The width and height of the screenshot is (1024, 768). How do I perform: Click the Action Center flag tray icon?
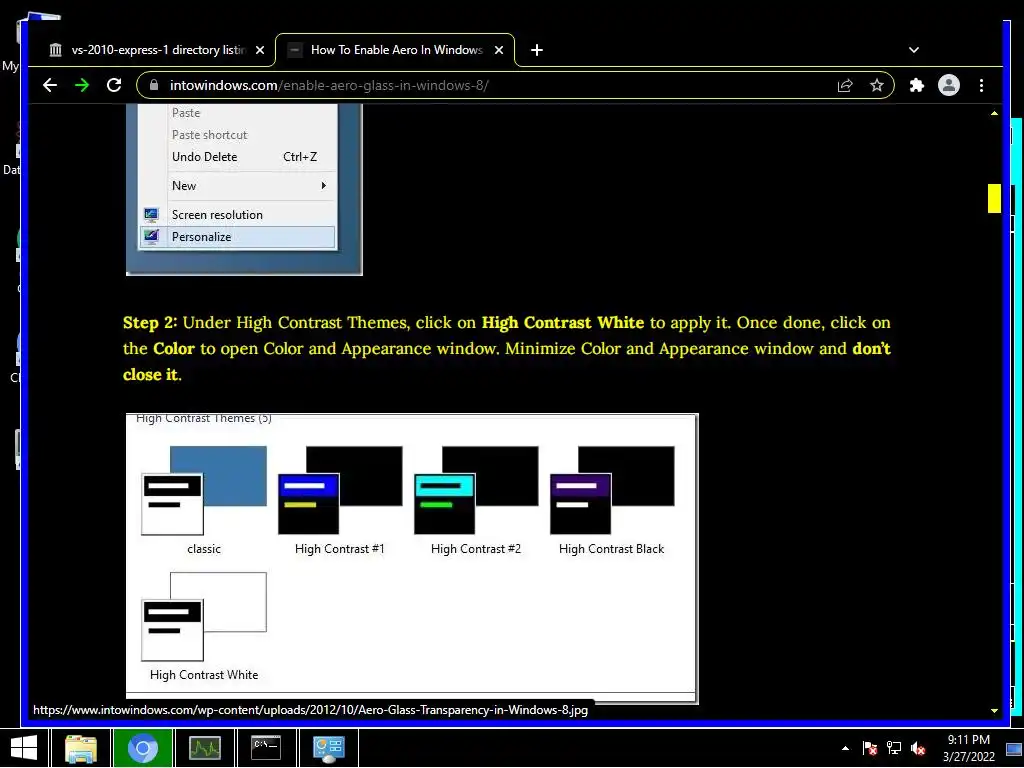(x=869, y=748)
